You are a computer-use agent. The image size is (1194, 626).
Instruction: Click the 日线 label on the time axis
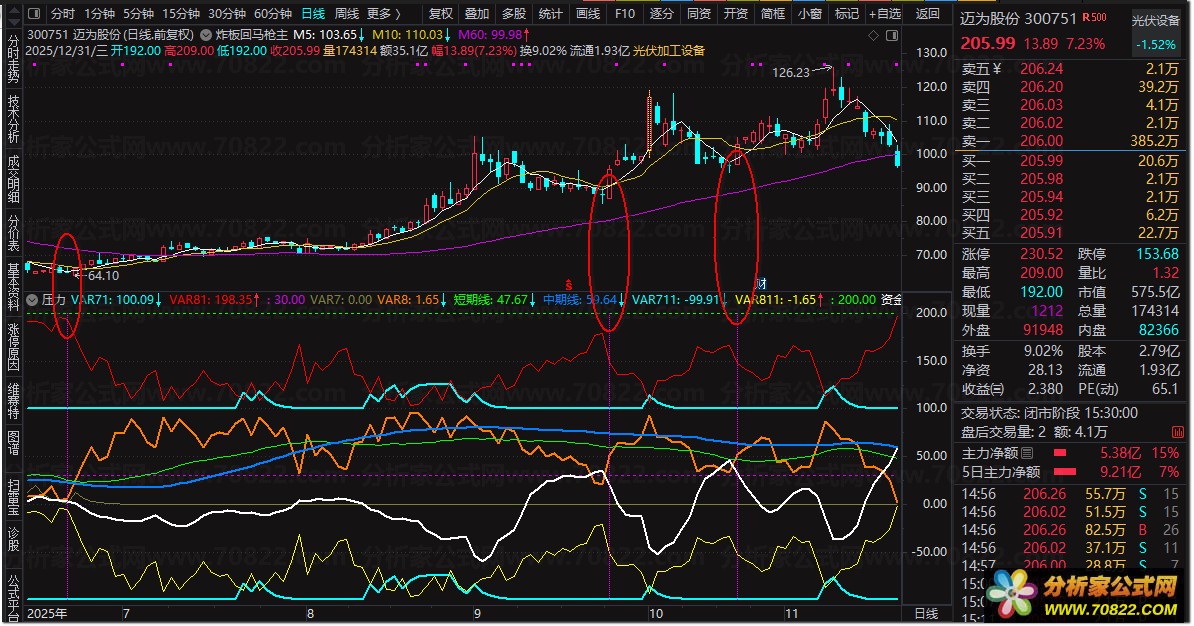tap(926, 612)
